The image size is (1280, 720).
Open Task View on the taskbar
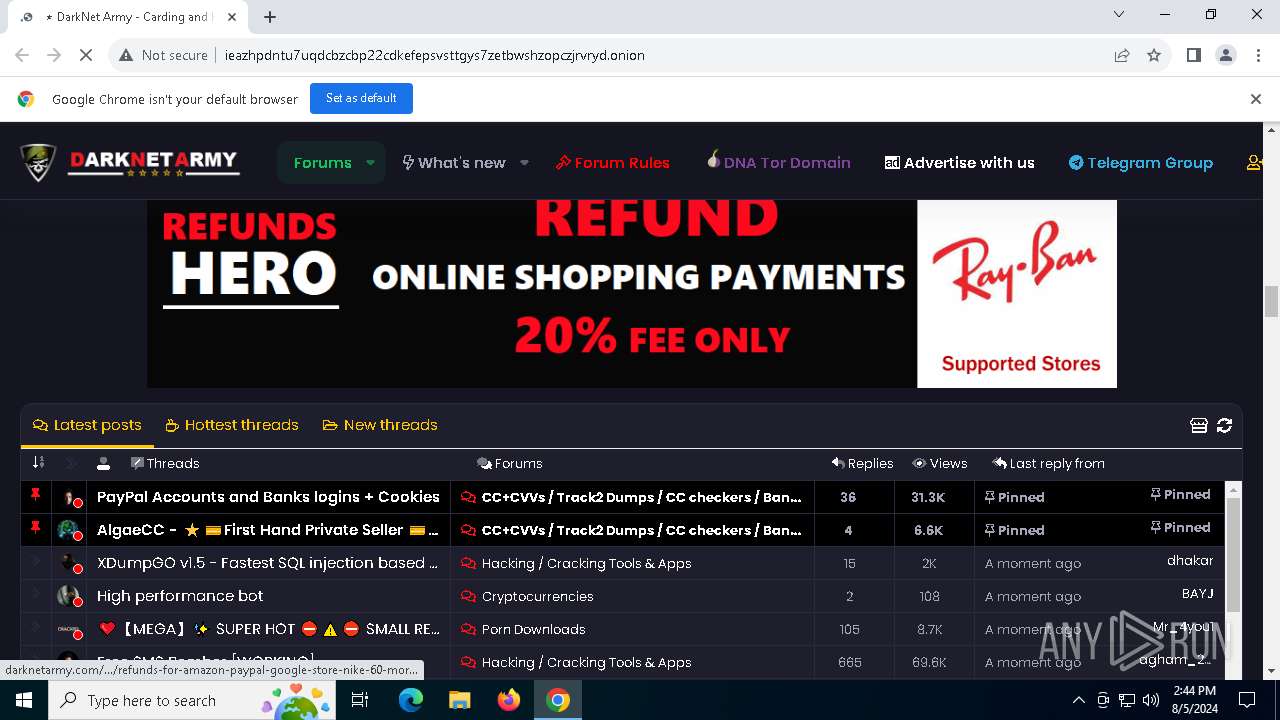tap(360, 700)
